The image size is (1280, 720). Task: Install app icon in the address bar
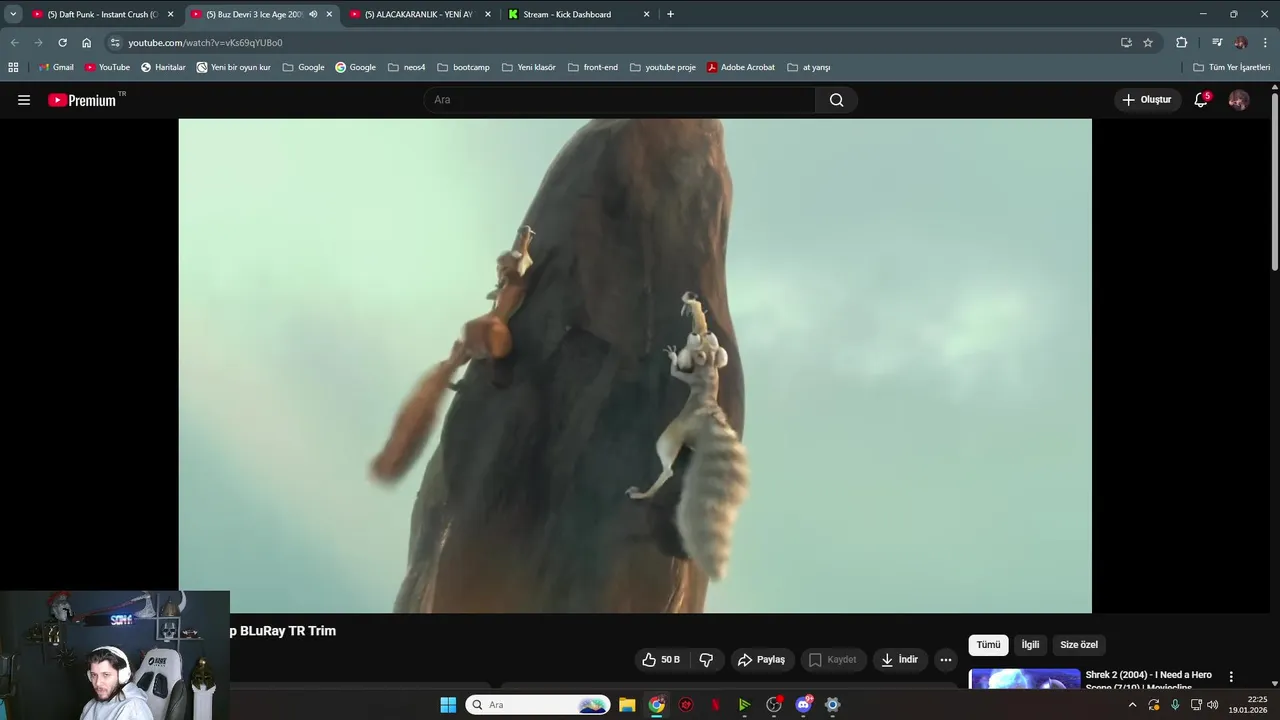1126,43
